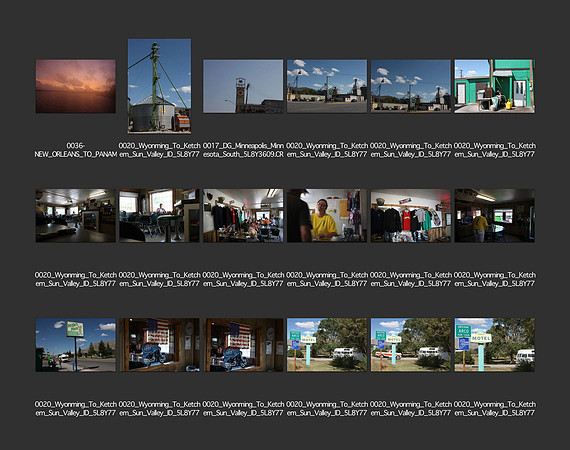This screenshot has height=450, width=570.
Task: Open dark room photo with standing yellow-shirt person
Action: pos(494,216)
